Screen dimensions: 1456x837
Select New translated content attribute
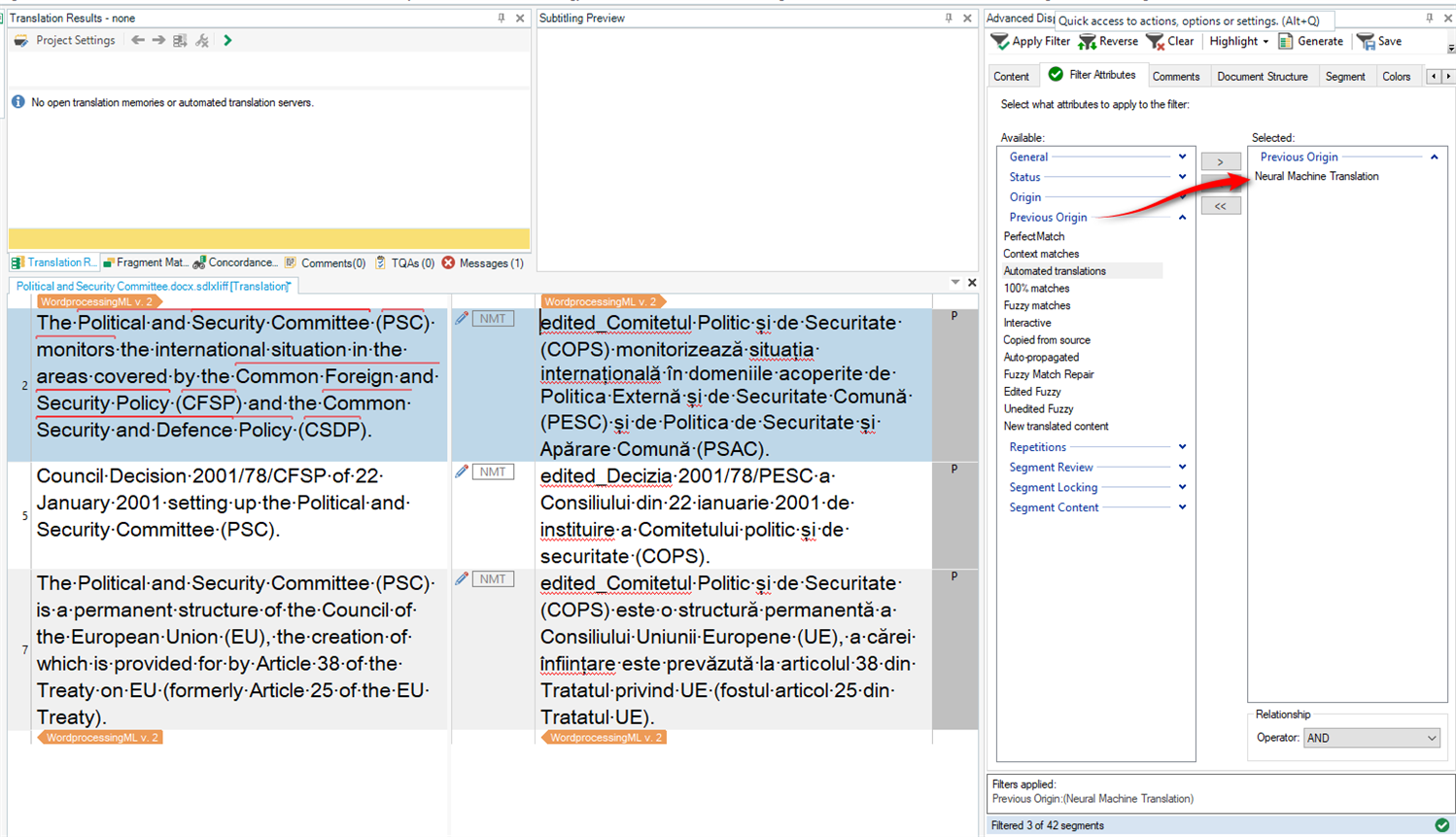(1056, 426)
